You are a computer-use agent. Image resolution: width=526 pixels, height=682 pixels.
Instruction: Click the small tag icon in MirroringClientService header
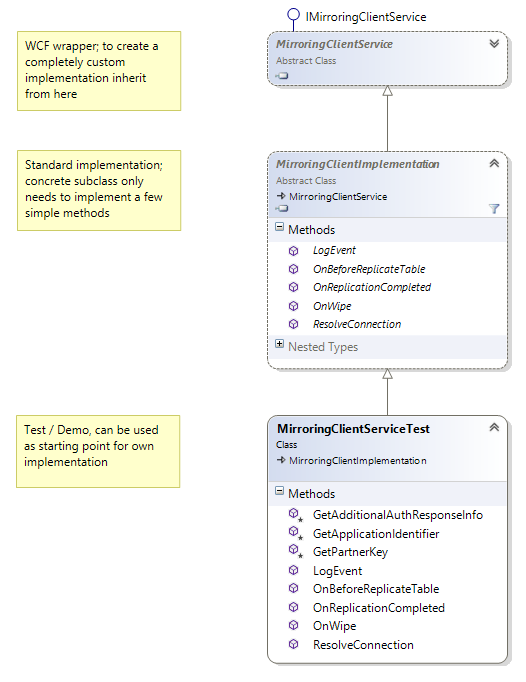pyautogui.click(x=282, y=76)
